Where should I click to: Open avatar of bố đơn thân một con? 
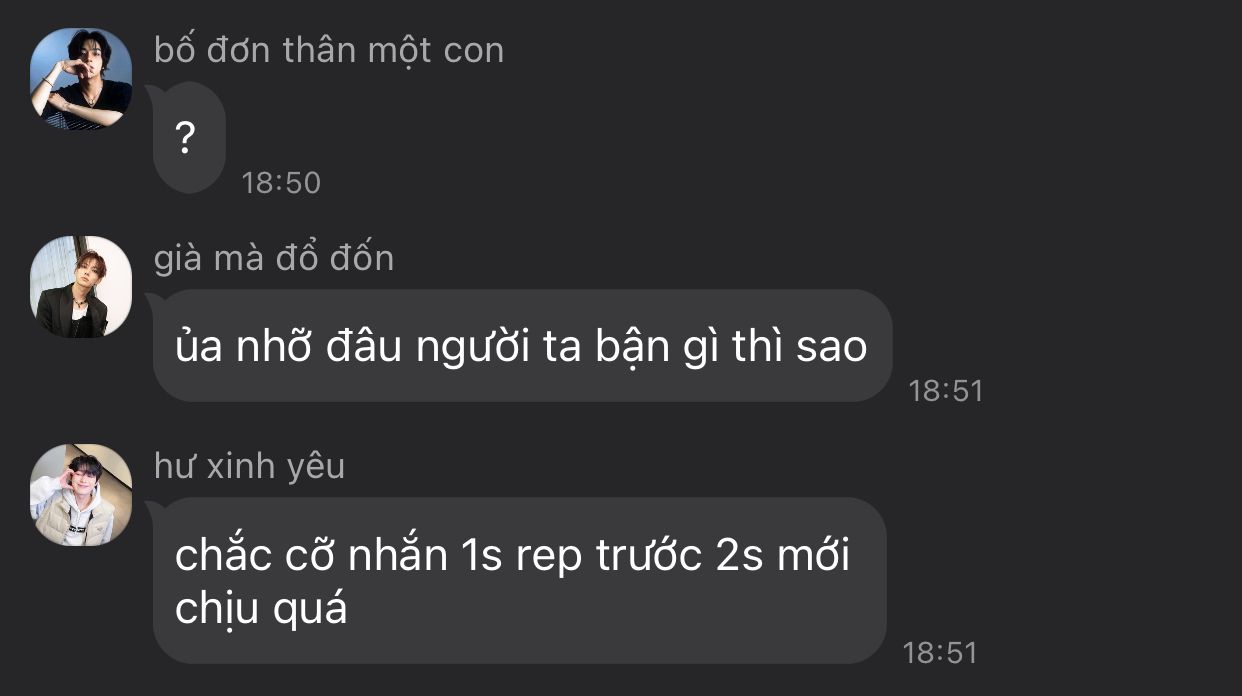pyautogui.click(x=81, y=78)
